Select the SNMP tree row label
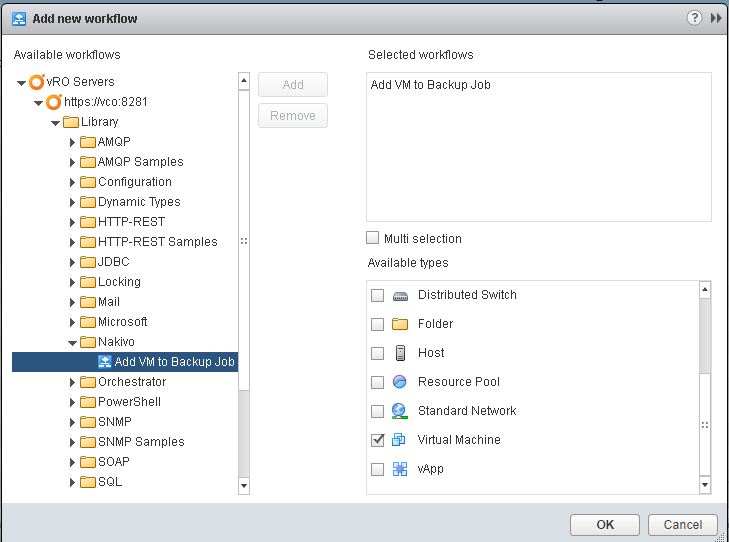This screenshot has height=542, width=729. (x=115, y=422)
